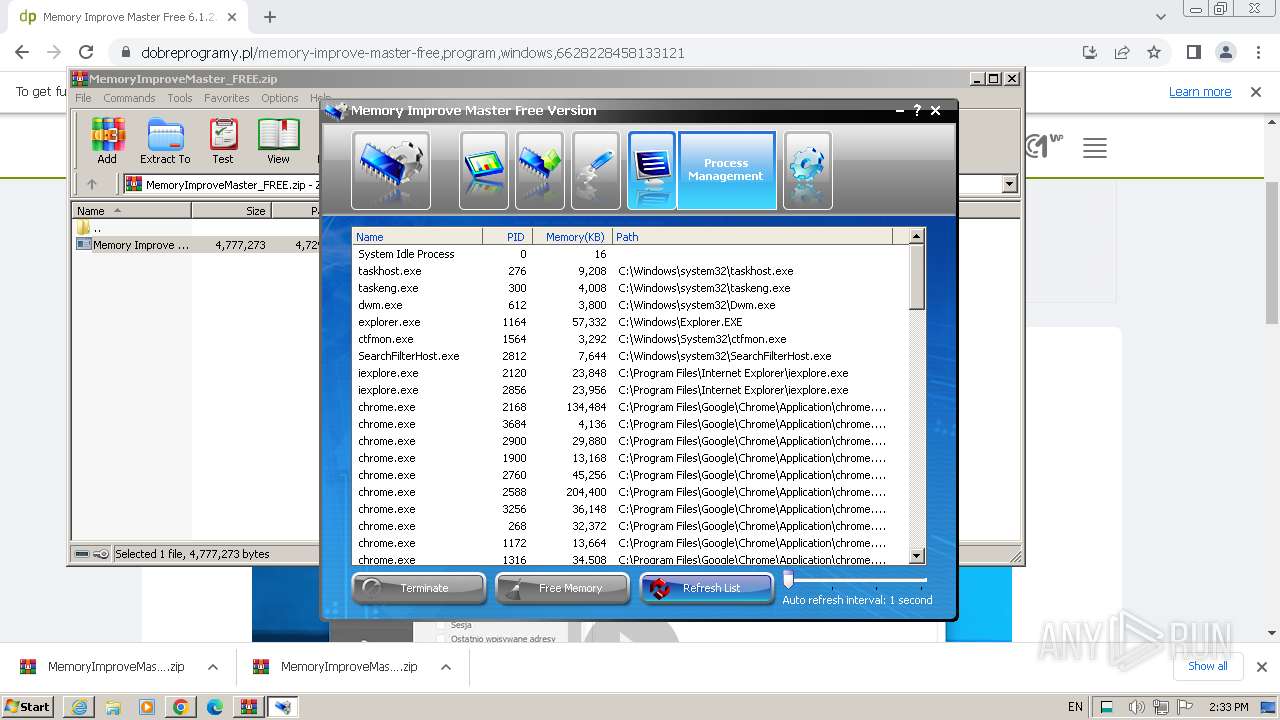
Task: Select the iexplore.exe process with PID 2120
Action: pos(630,373)
